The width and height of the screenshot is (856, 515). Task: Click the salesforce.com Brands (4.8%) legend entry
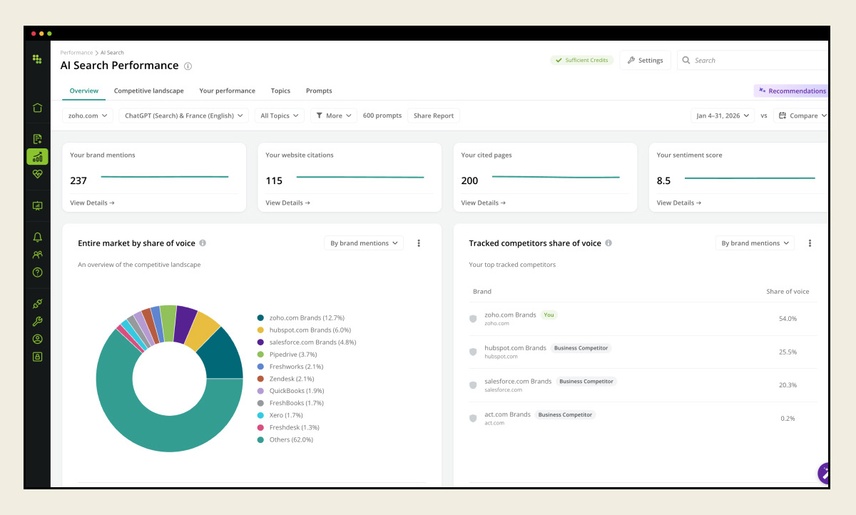point(307,342)
